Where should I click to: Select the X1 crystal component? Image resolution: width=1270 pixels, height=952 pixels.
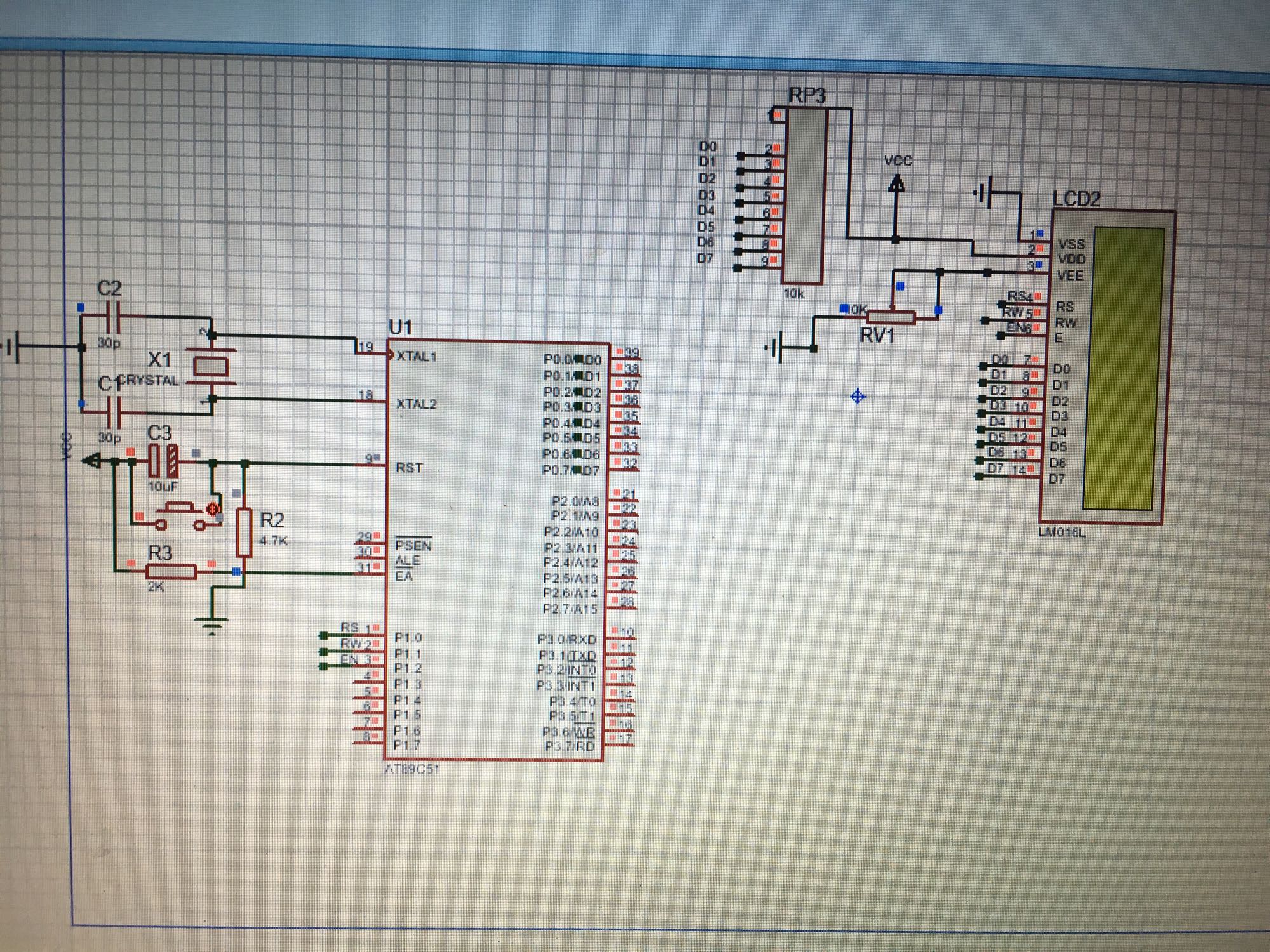coord(210,366)
